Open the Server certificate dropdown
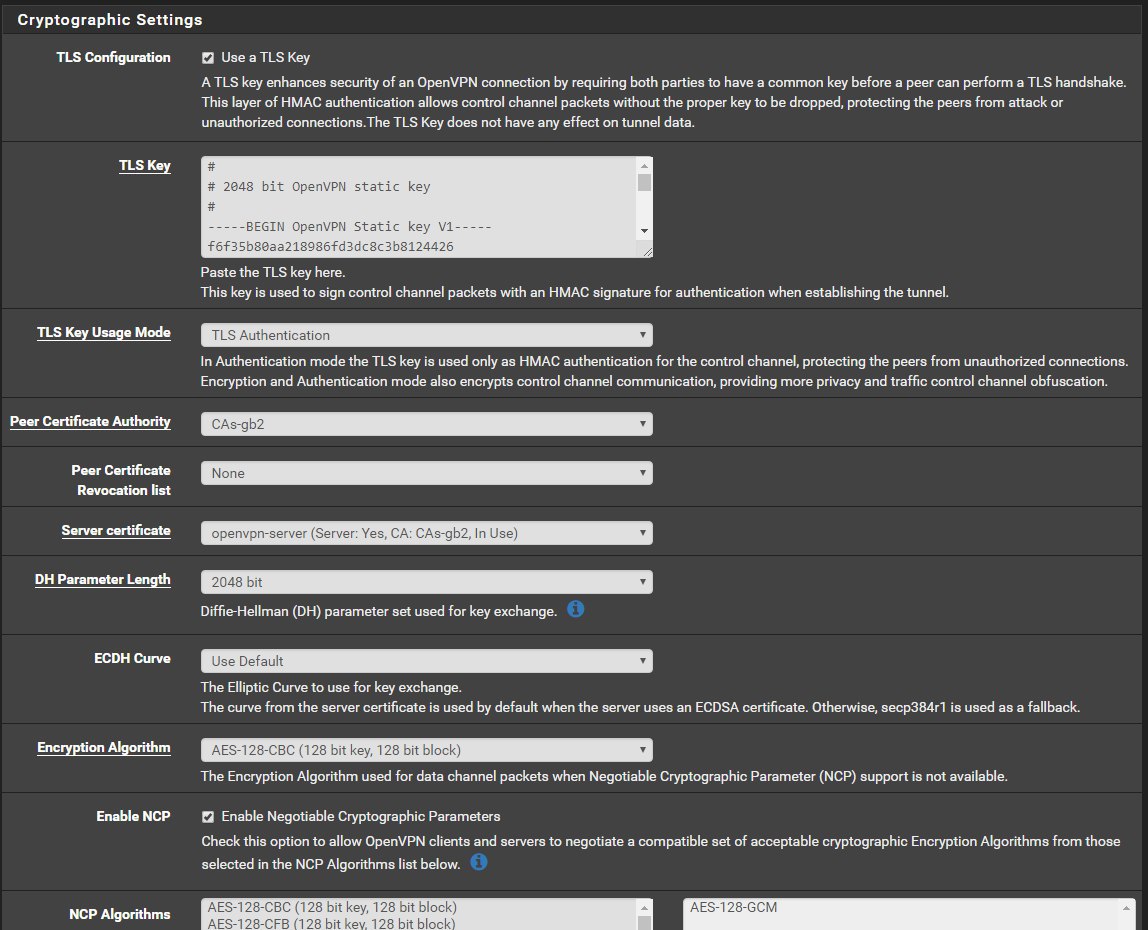This screenshot has height=930, width=1148. click(427, 533)
